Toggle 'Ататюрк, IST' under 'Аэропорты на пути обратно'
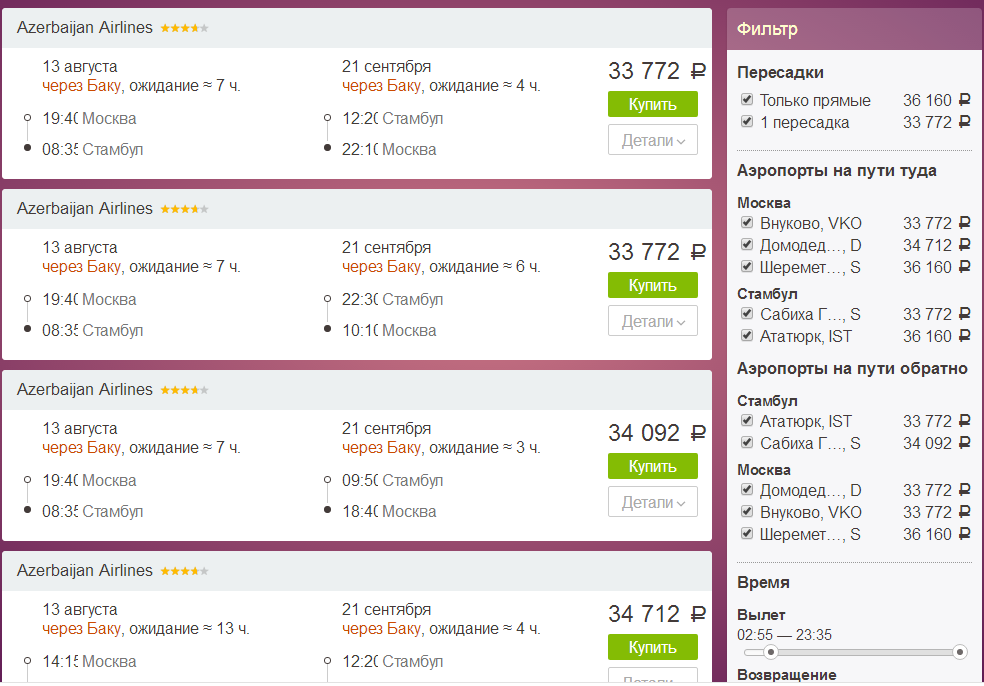 pos(747,421)
